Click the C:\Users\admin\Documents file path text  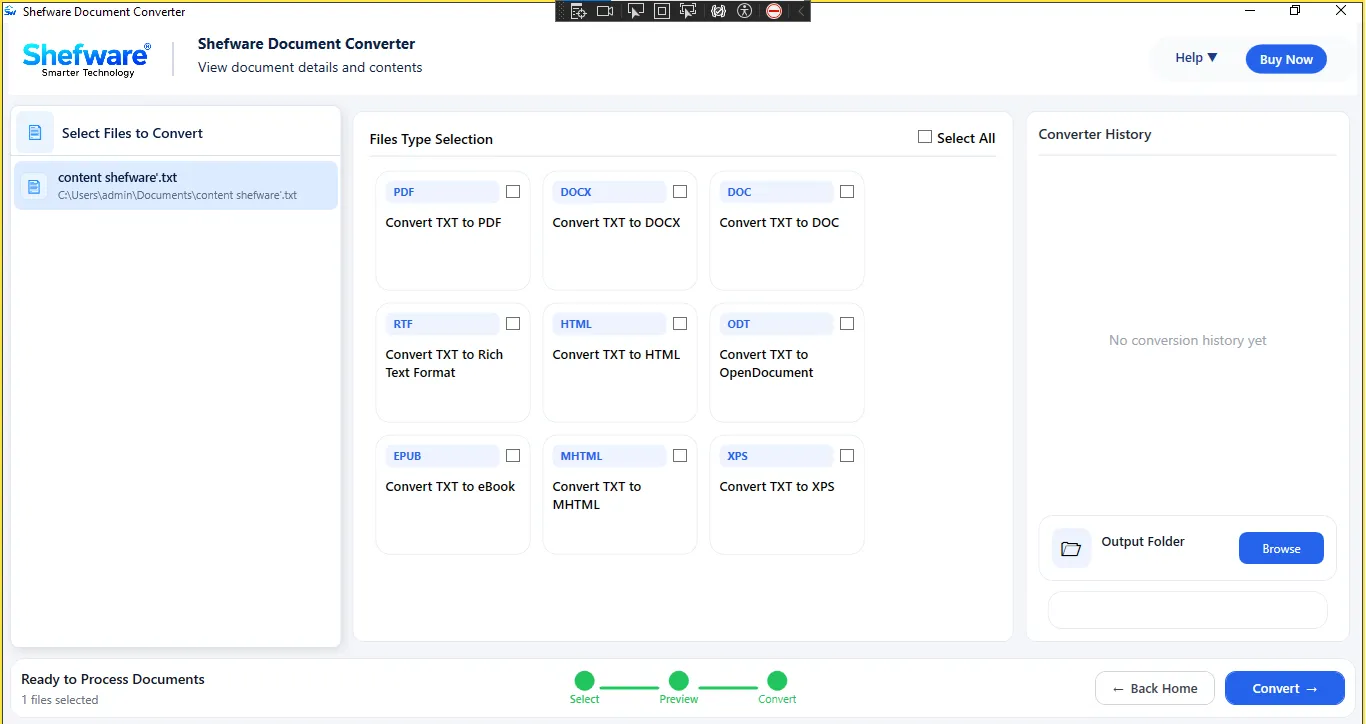pyautogui.click(x=177, y=195)
